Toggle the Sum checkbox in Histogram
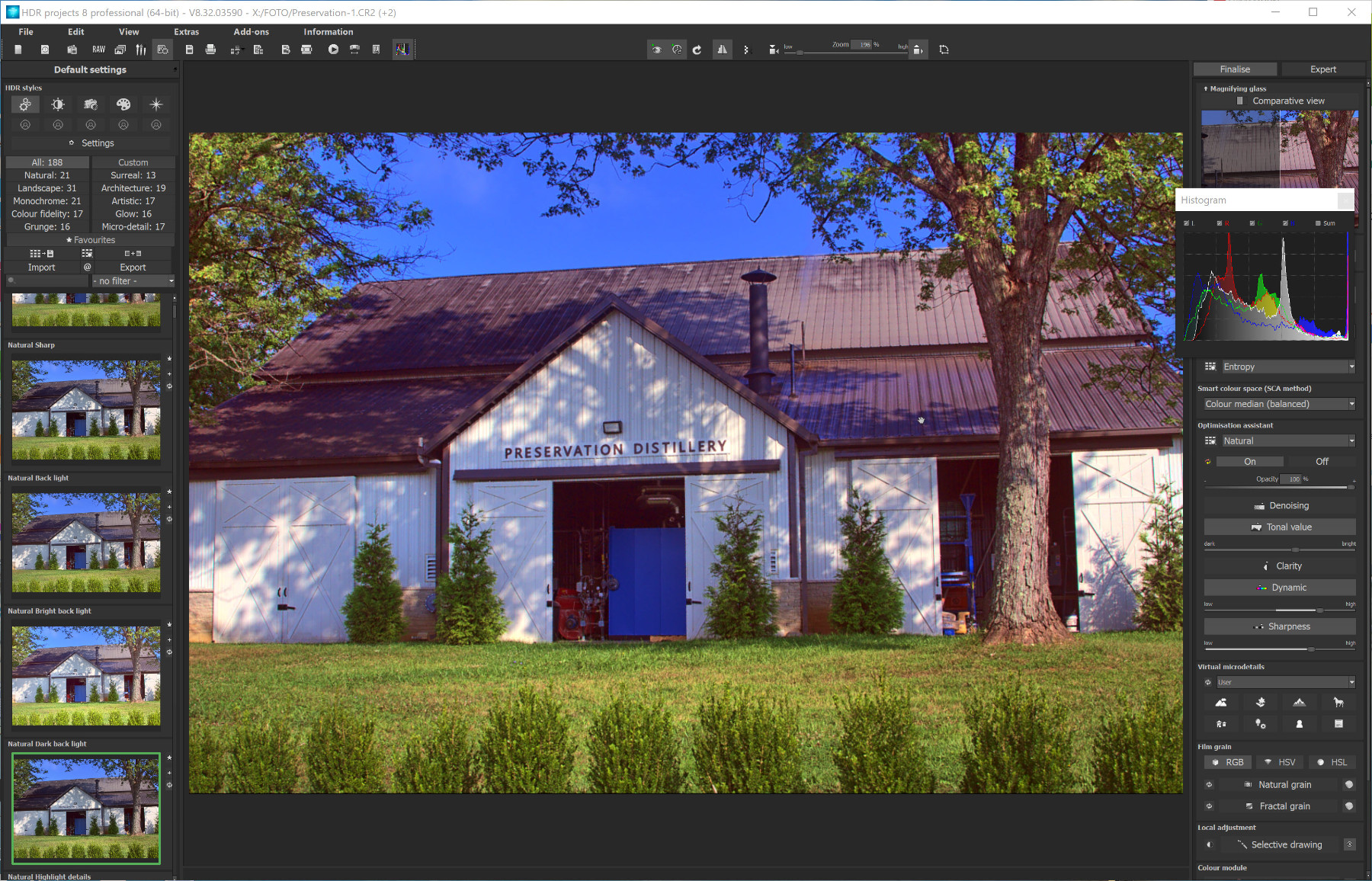The width and height of the screenshot is (1372, 881). [x=1319, y=223]
